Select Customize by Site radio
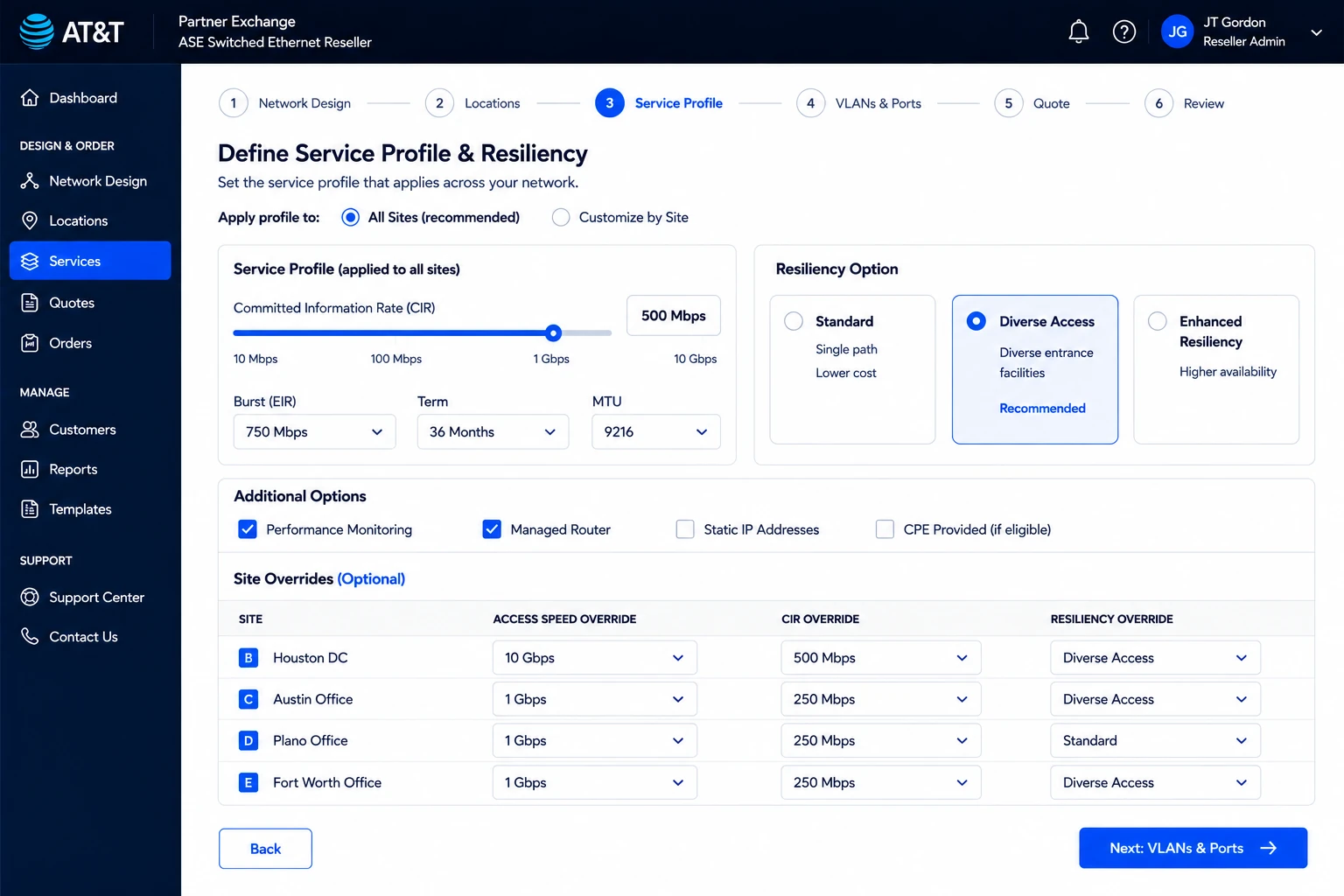 pos(561,217)
